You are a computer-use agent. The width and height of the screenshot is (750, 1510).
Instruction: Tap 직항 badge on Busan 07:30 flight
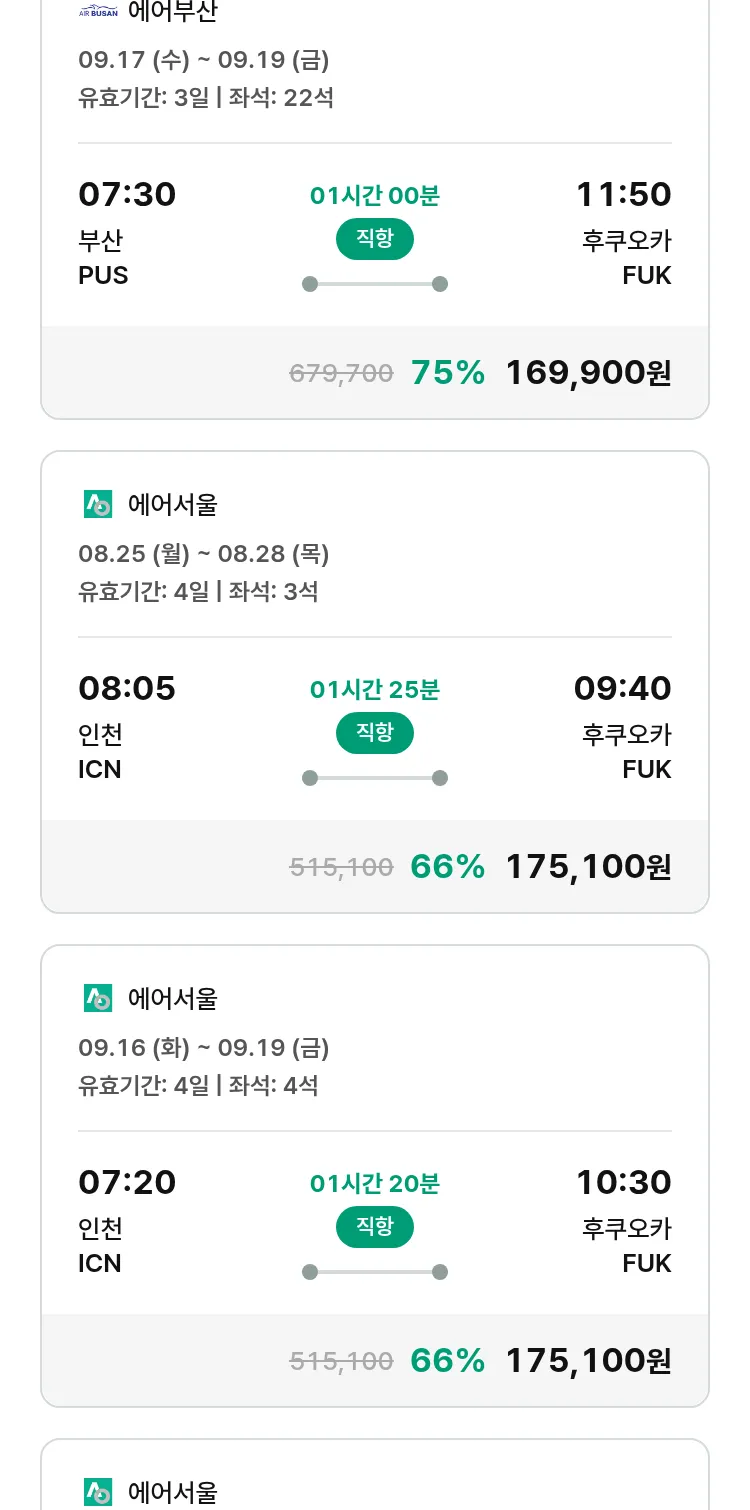tap(375, 239)
